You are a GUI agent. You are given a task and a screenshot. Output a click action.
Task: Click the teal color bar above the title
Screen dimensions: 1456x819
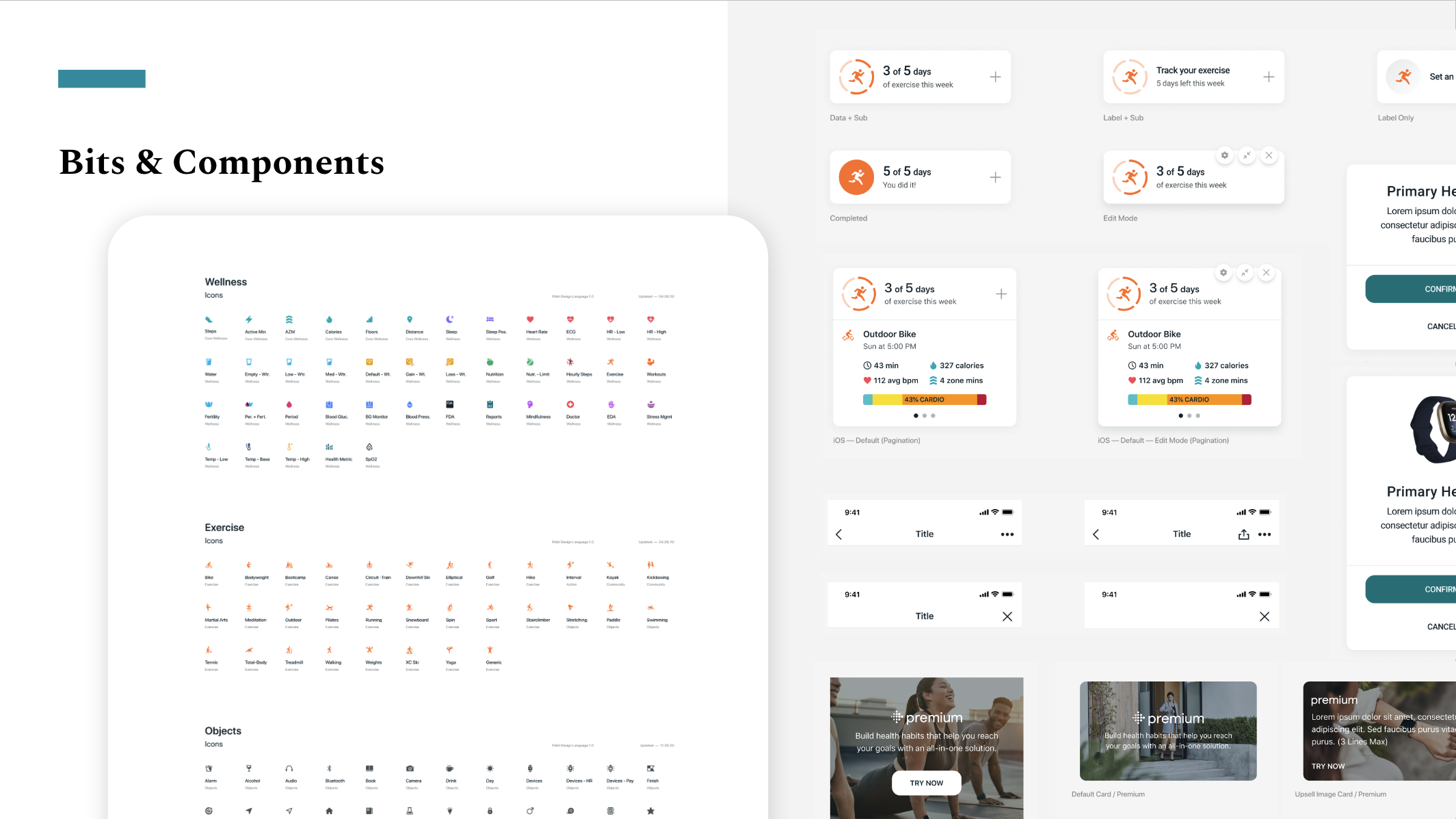click(x=102, y=79)
